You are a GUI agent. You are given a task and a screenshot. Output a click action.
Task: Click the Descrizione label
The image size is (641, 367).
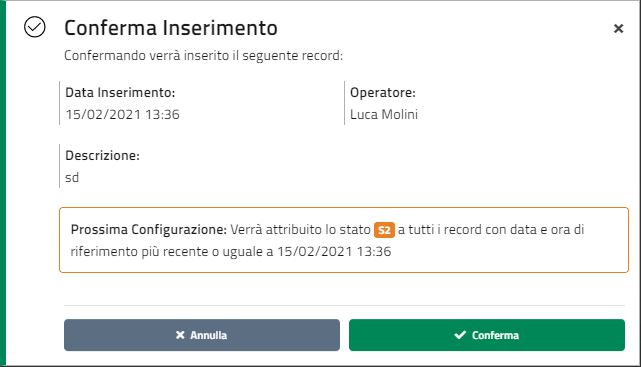point(102,155)
